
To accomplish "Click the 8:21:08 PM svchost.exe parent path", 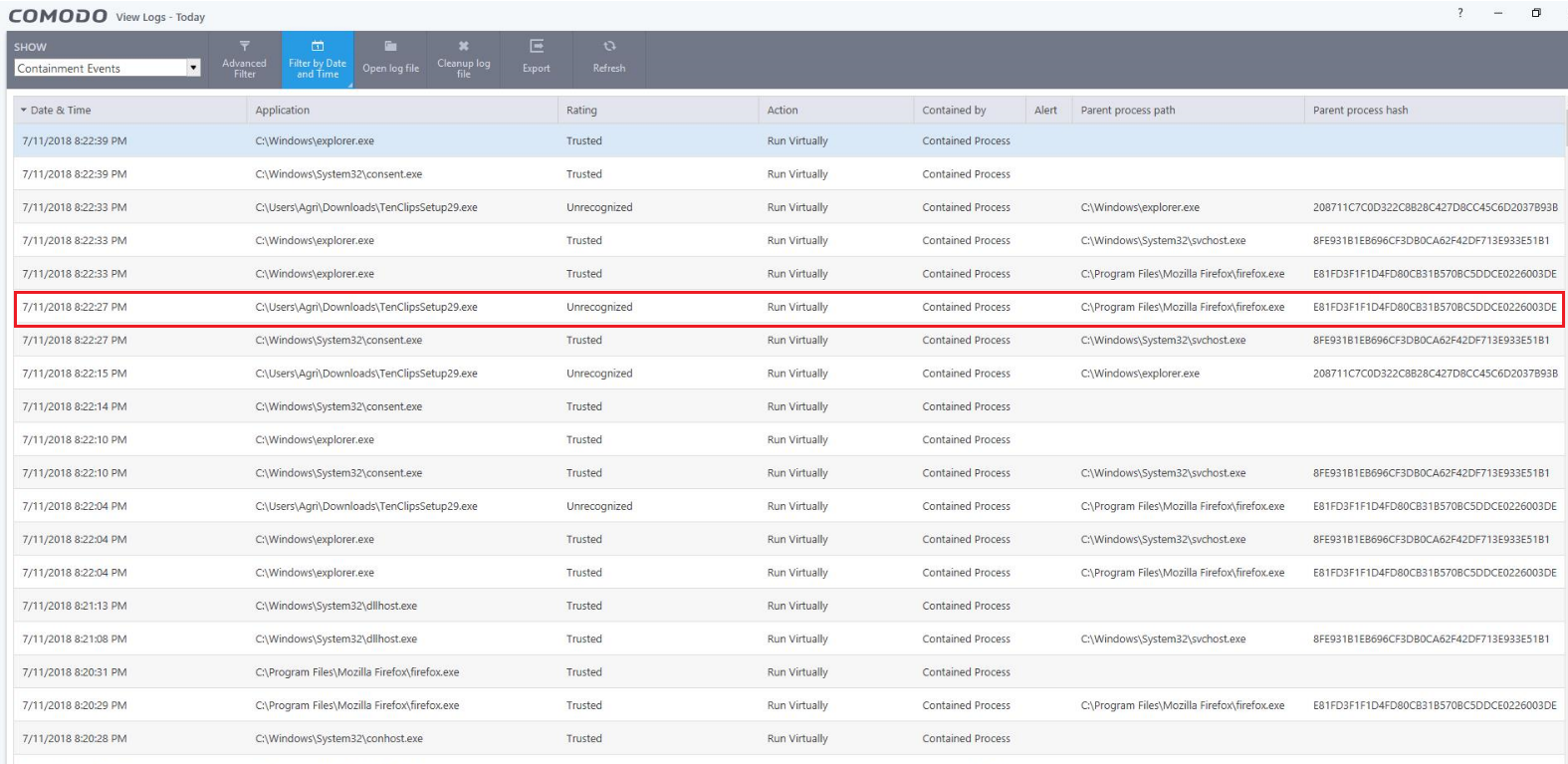I will [1163, 639].
